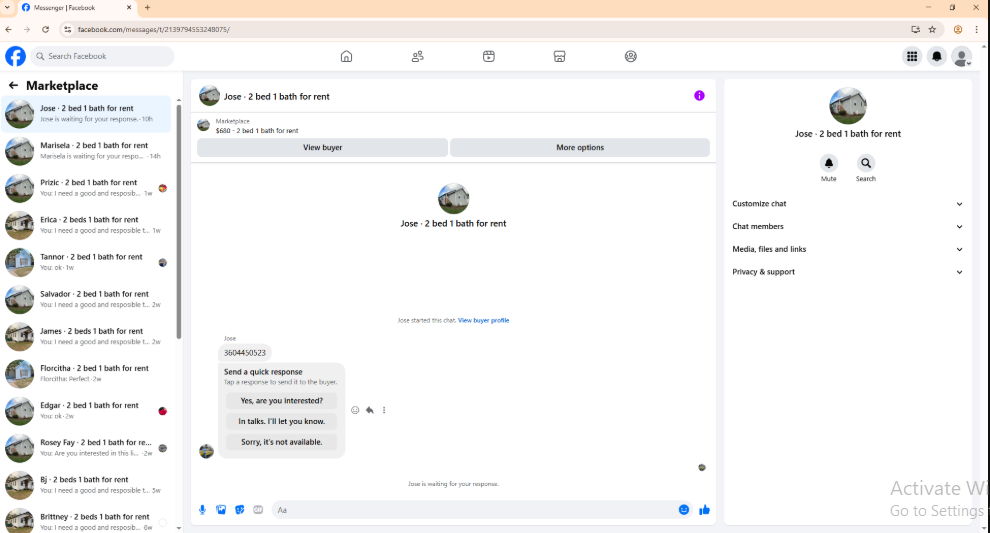990x533 pixels.
Task: Open the Video (Watch) icon
Action: [x=489, y=56]
